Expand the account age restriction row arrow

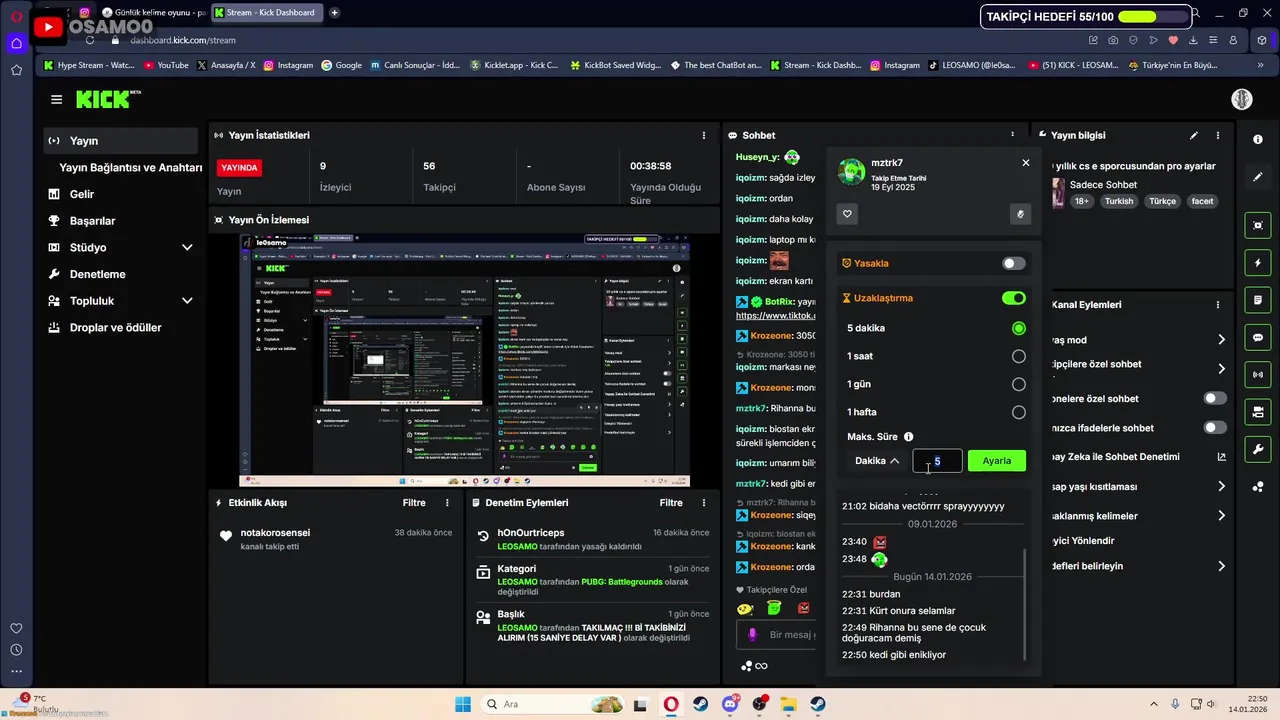(x=1221, y=487)
